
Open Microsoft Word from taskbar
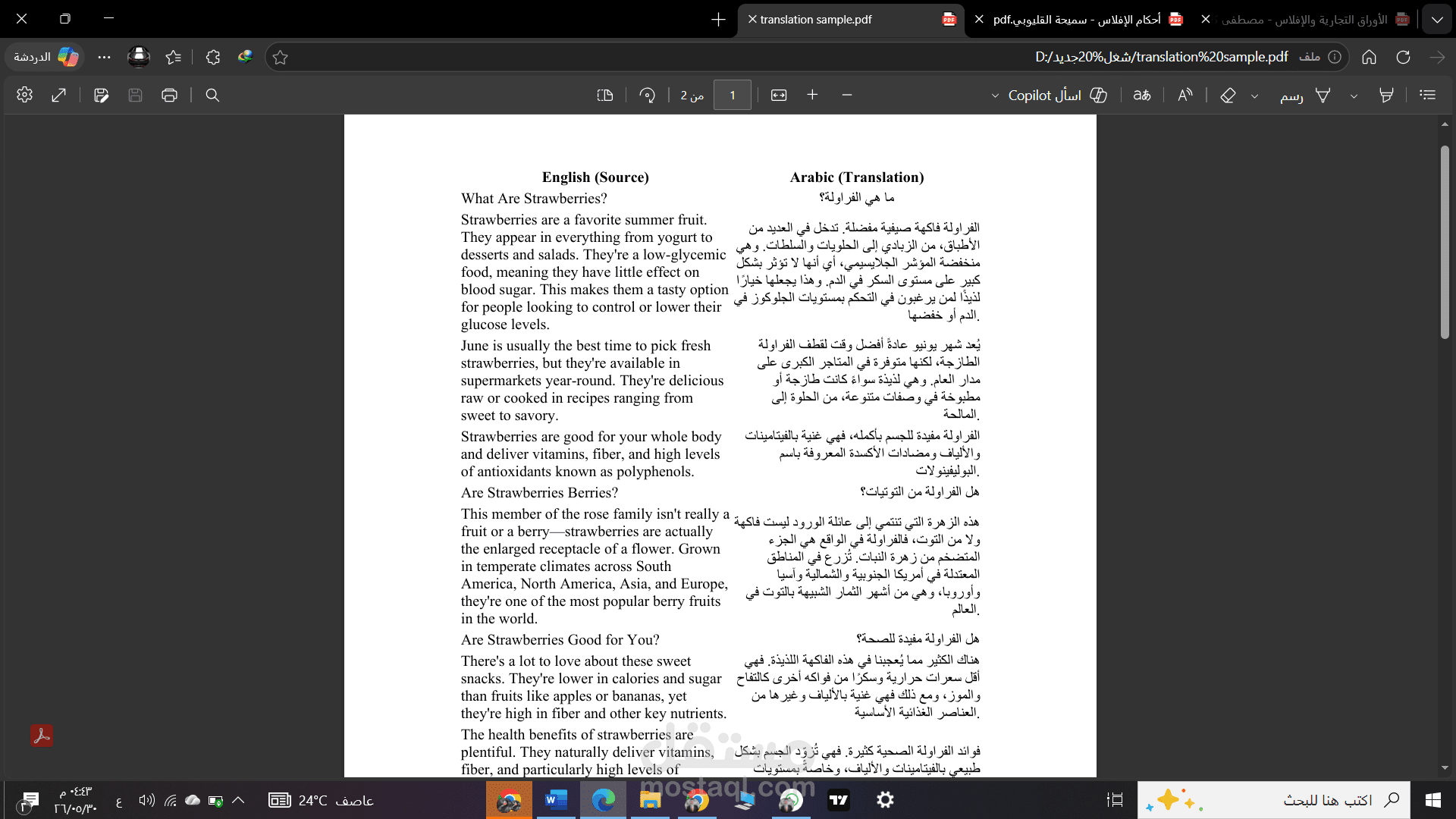(557, 800)
